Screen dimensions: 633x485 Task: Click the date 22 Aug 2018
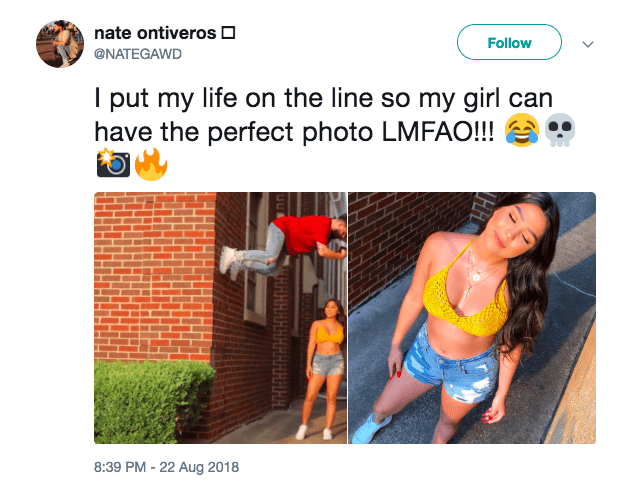(199, 467)
